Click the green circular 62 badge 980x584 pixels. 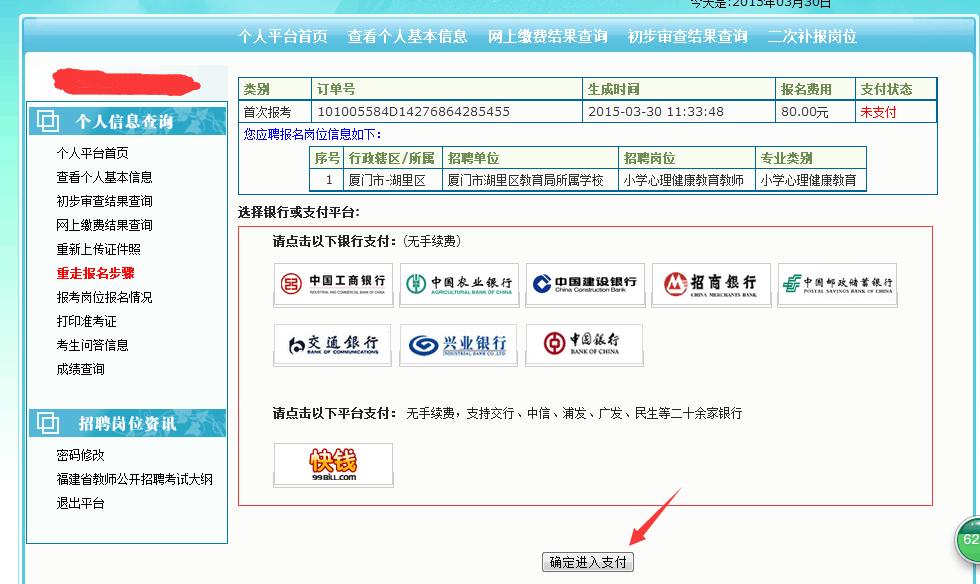[x=969, y=540]
